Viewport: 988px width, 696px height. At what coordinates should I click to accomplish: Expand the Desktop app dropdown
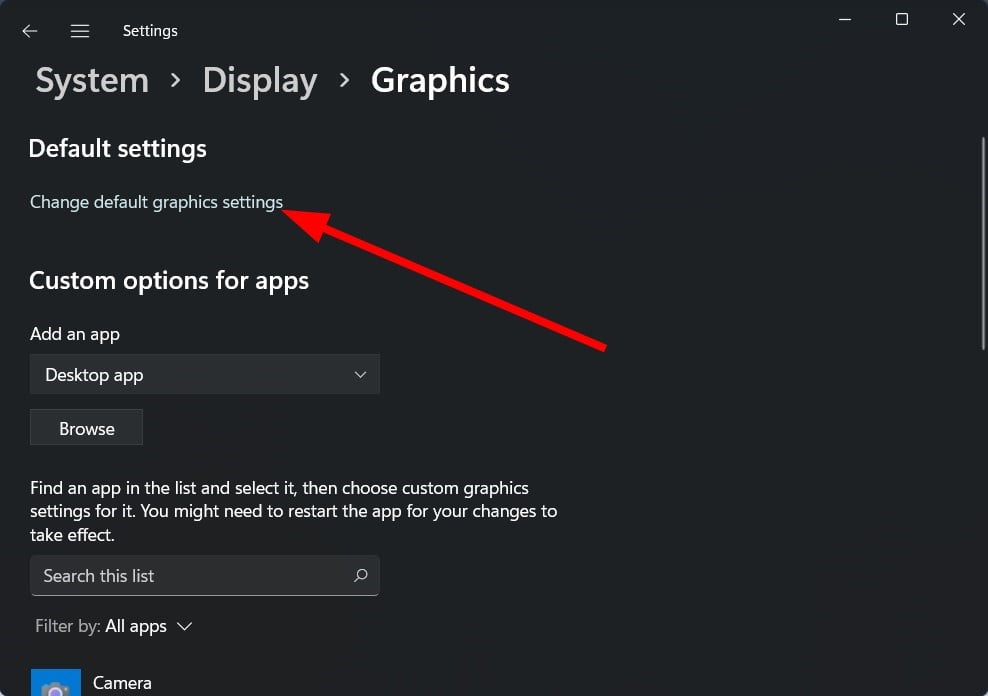(x=205, y=374)
